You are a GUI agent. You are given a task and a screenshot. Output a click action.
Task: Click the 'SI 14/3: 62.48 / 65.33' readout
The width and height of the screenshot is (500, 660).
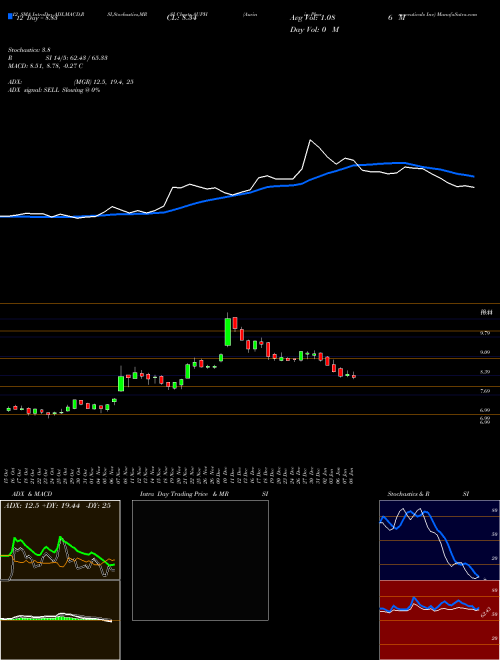point(77,58)
